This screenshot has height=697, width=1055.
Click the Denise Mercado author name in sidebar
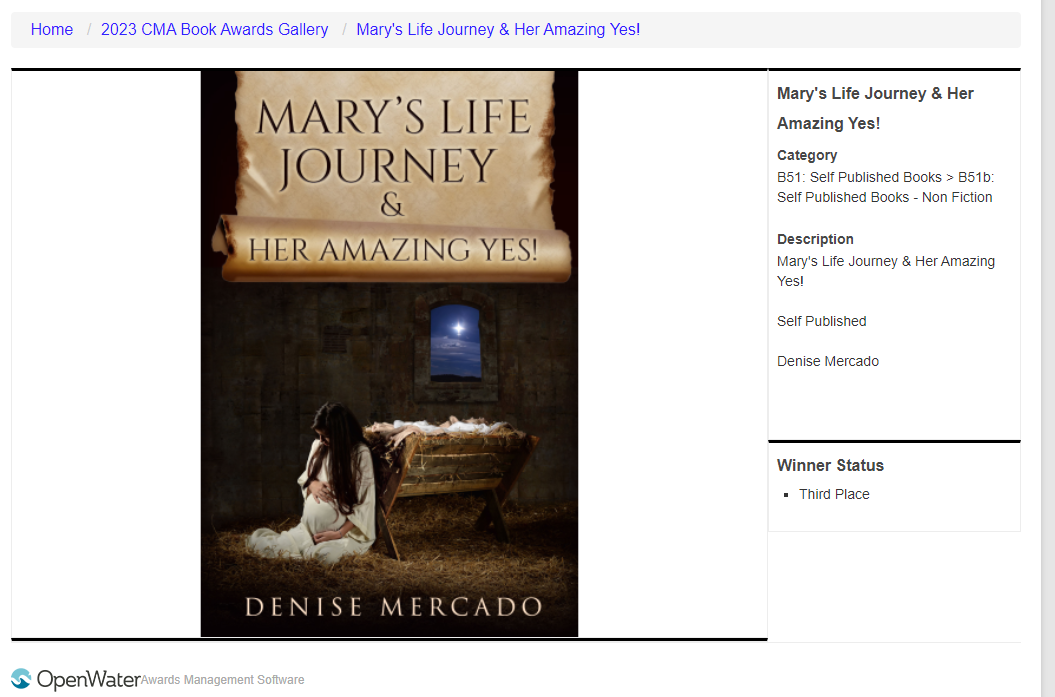(x=828, y=361)
